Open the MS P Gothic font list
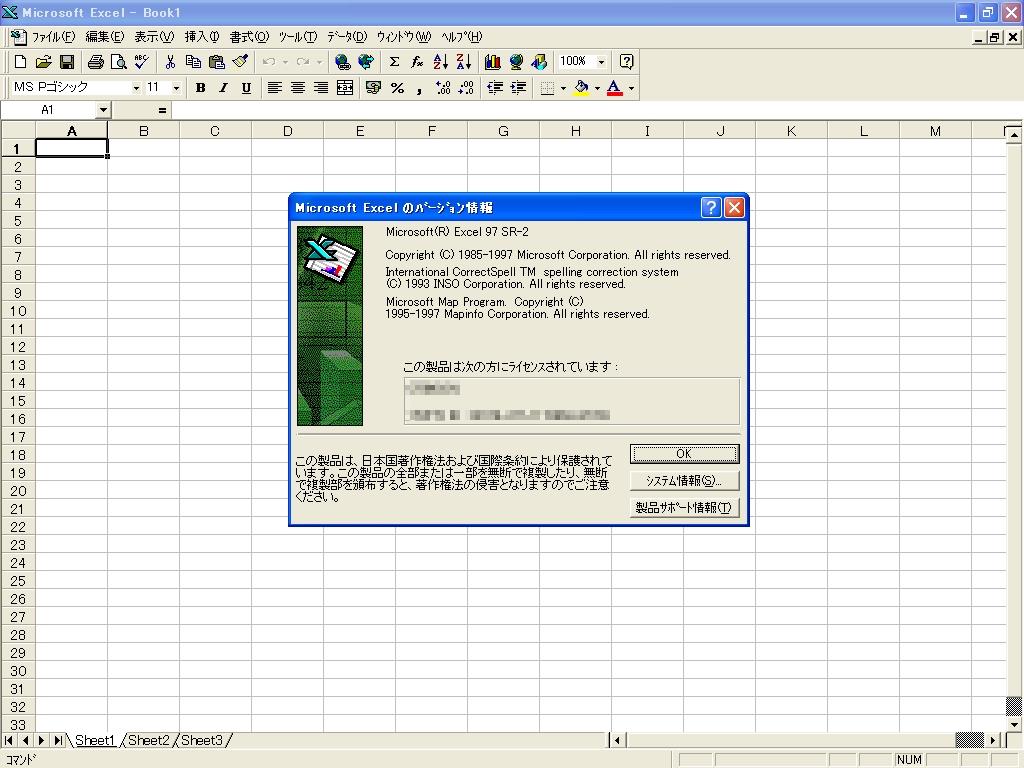Viewport: 1024px width, 768px height. 136,88
